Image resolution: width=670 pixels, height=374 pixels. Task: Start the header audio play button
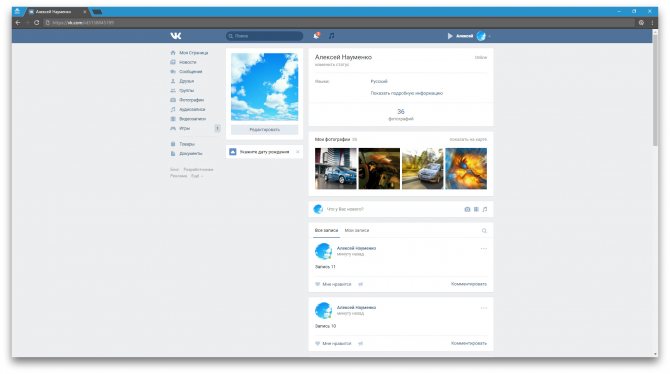tap(450, 36)
